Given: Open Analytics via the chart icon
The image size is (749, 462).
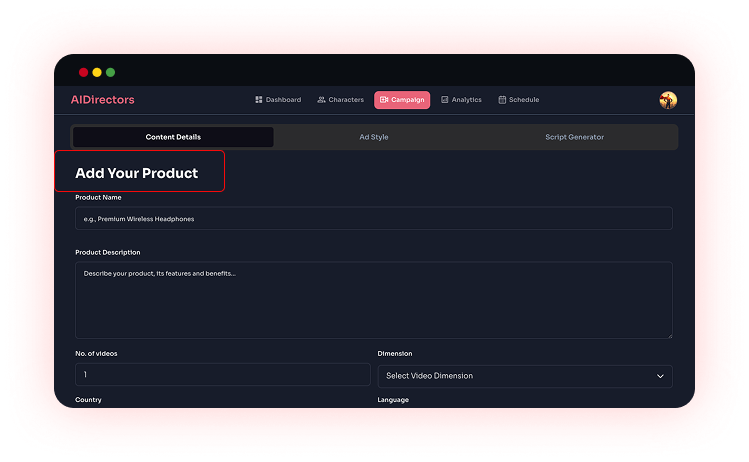Looking at the screenshot, I should pos(445,100).
